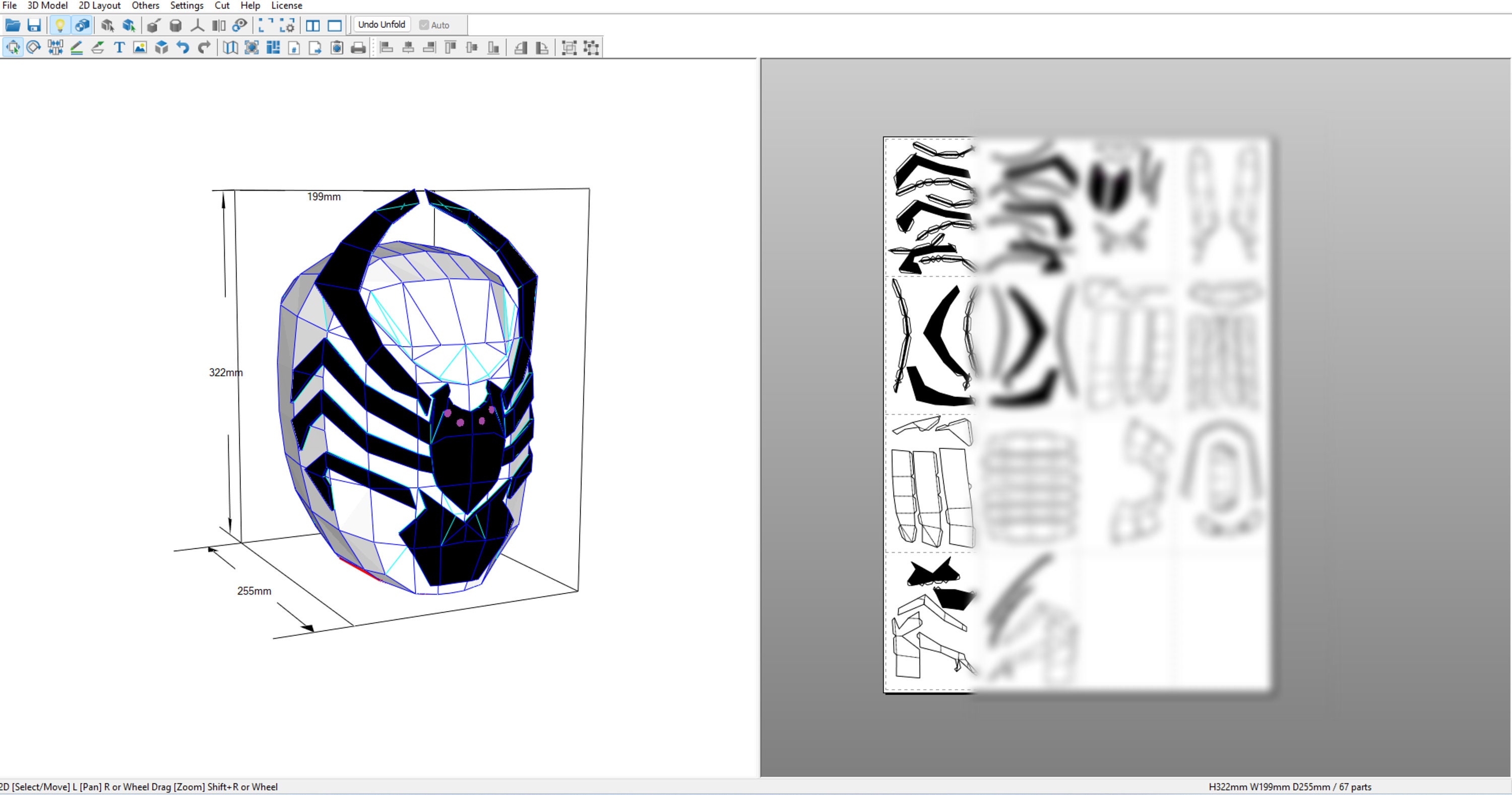Select the Text tool
The height and width of the screenshot is (795, 1512).
click(118, 47)
